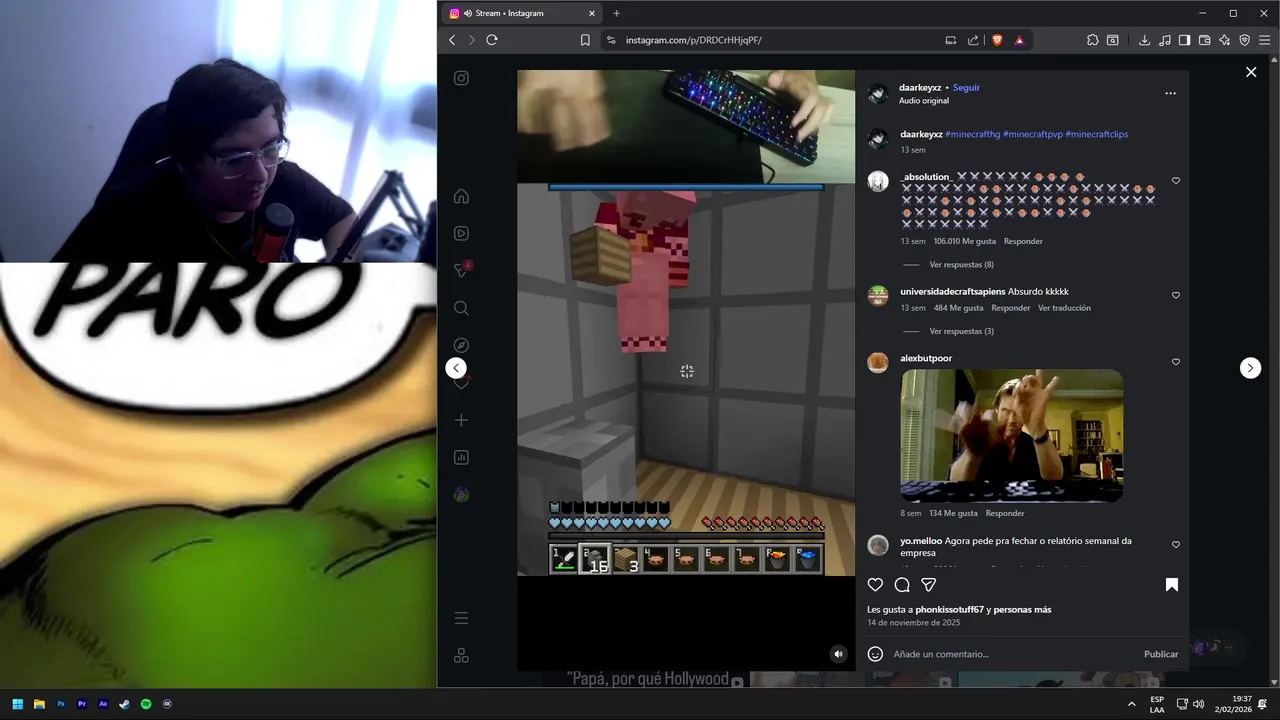Click Ver traducción on Absurdo comment
1280x720 pixels.
(1064, 308)
